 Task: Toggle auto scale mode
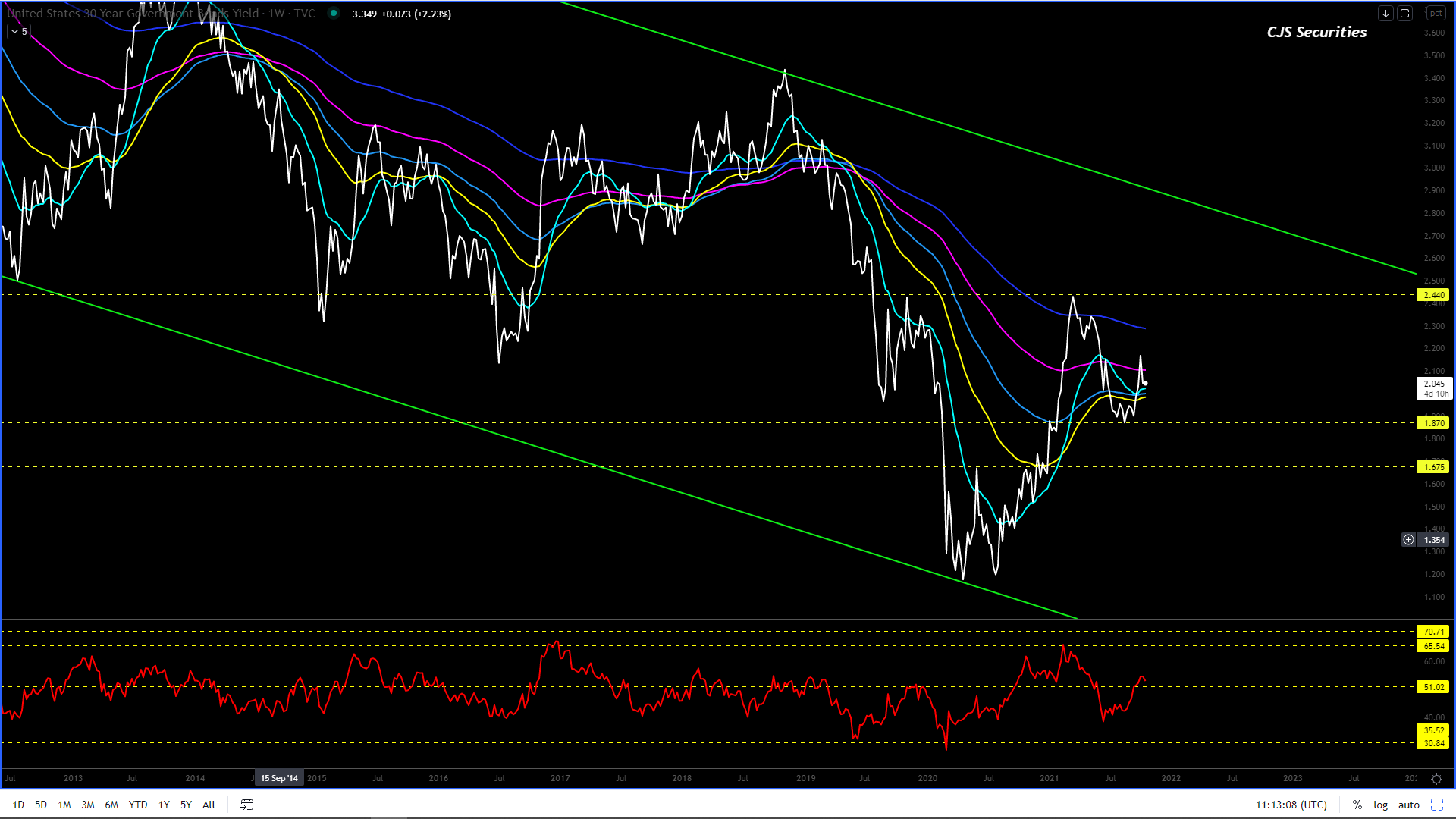(1408, 805)
